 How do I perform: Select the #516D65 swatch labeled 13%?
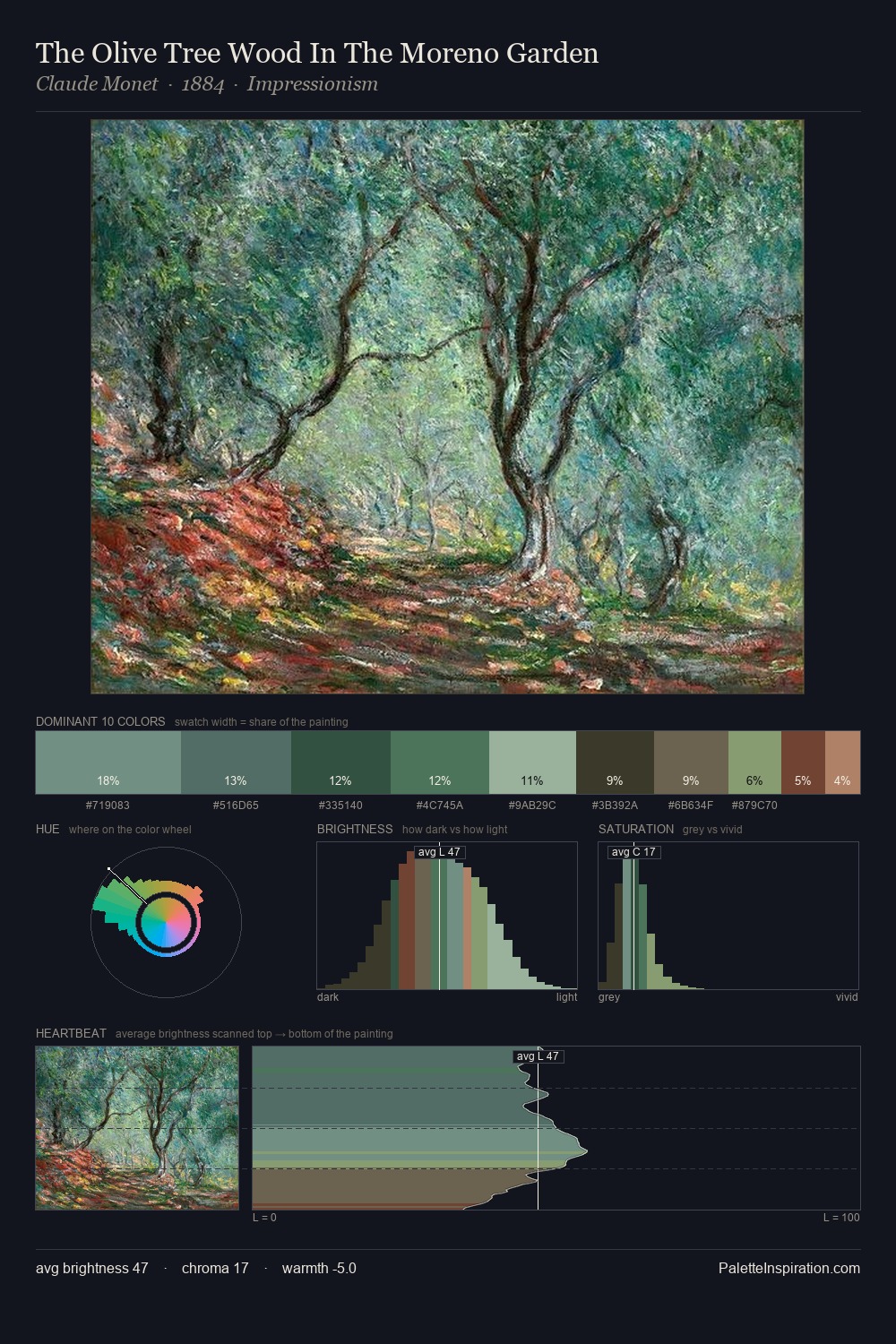click(236, 762)
